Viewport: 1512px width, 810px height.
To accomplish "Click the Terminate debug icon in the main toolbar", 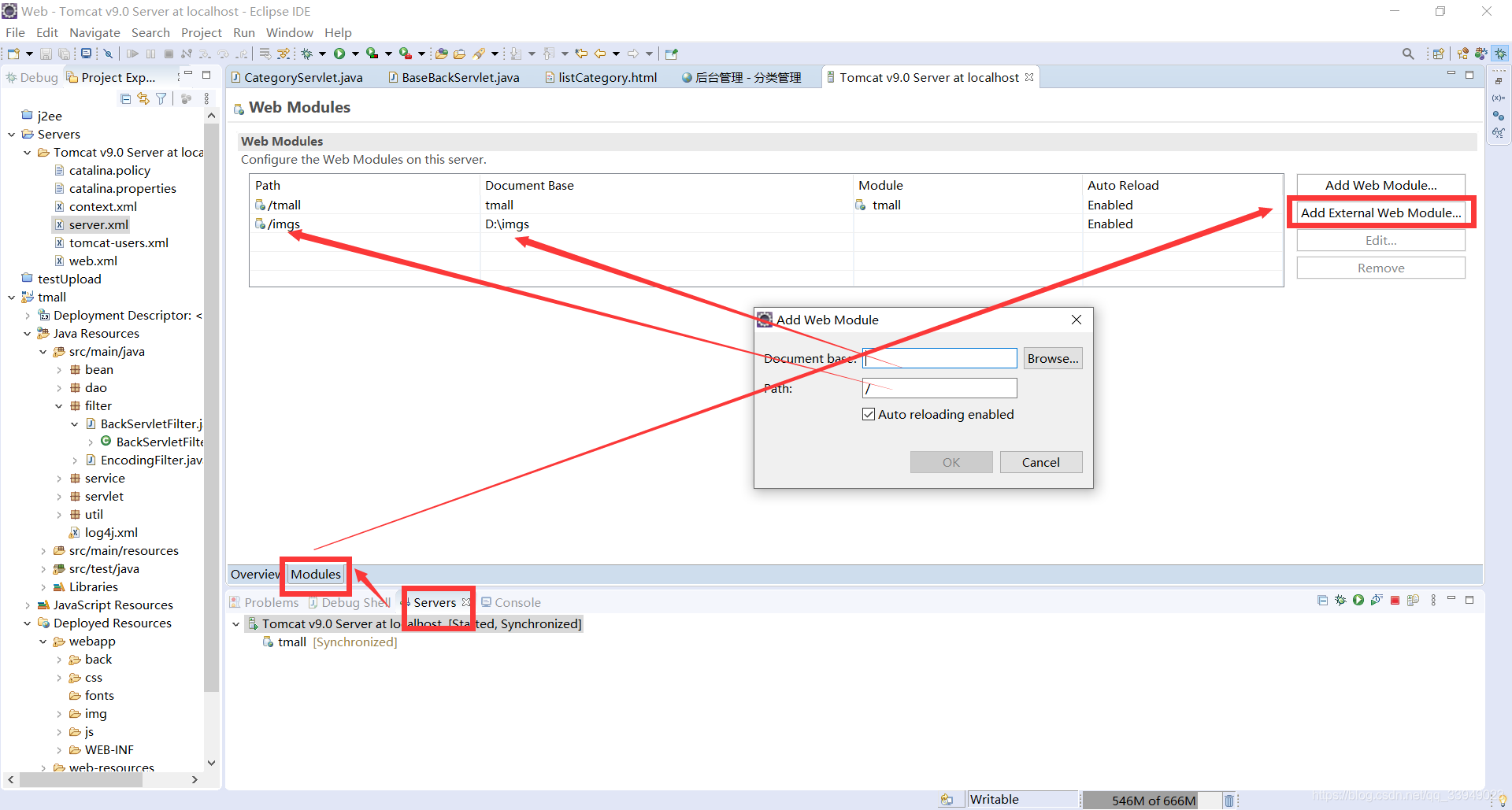I will [169, 54].
